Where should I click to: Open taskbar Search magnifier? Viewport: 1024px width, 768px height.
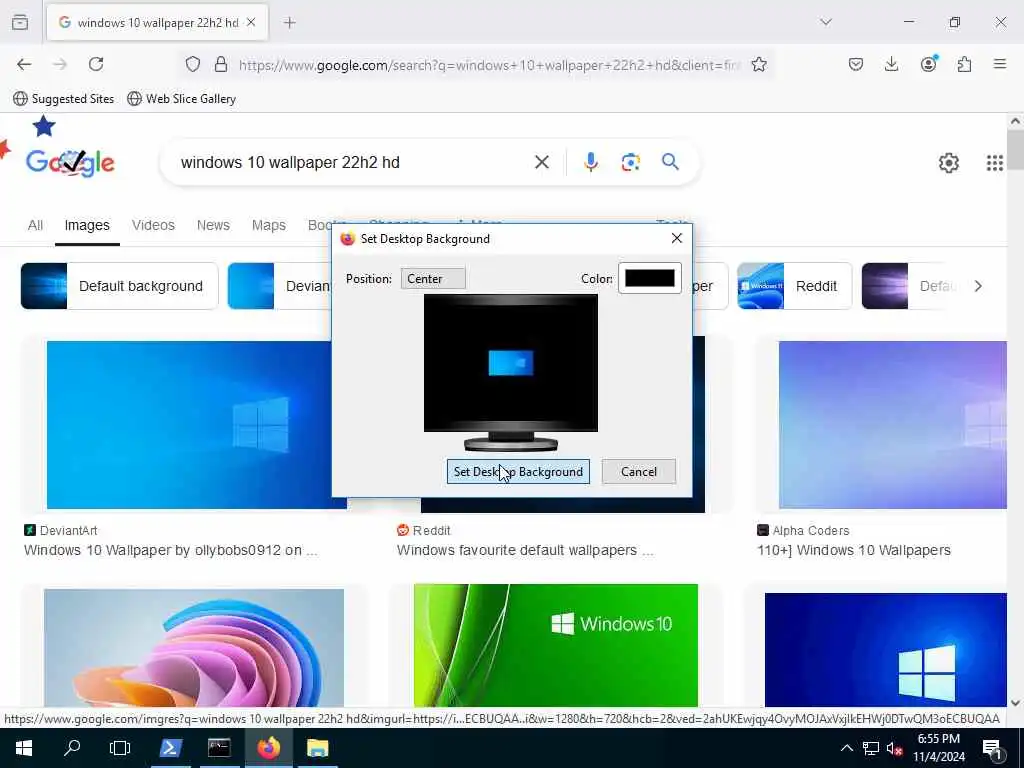72,747
